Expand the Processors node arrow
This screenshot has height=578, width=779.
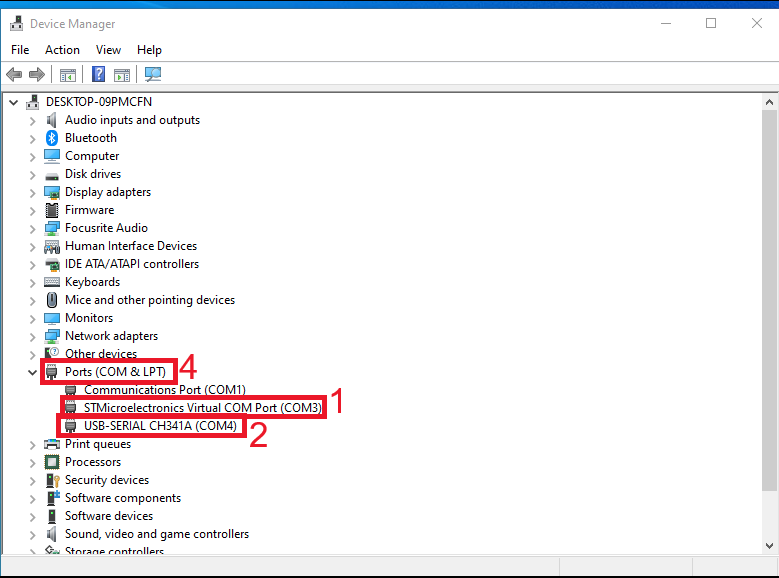tap(32, 463)
